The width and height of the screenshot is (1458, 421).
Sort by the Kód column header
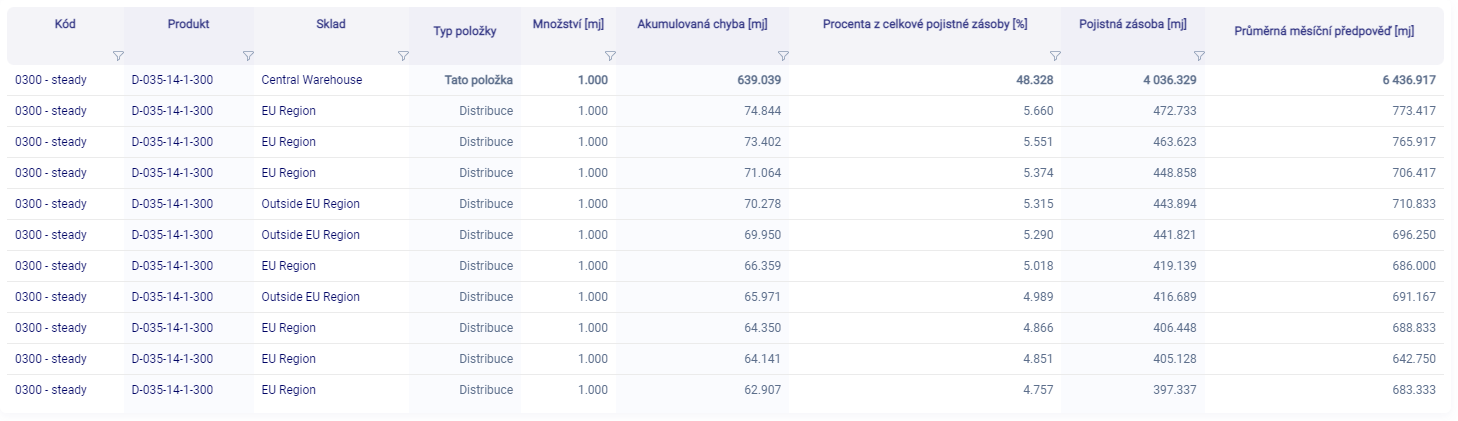pyautogui.click(x=65, y=24)
